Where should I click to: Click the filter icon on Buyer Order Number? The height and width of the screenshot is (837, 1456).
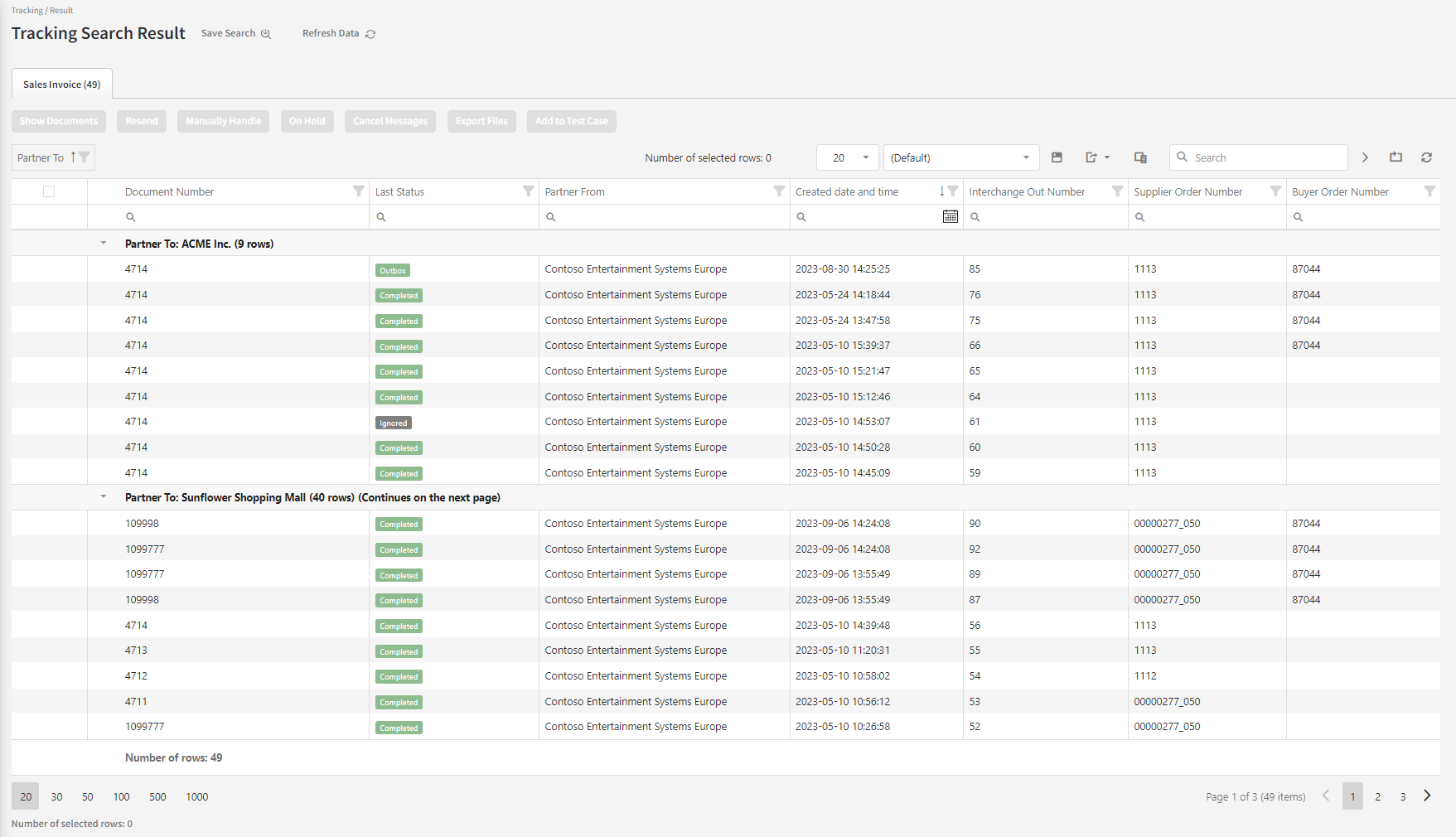click(1429, 191)
